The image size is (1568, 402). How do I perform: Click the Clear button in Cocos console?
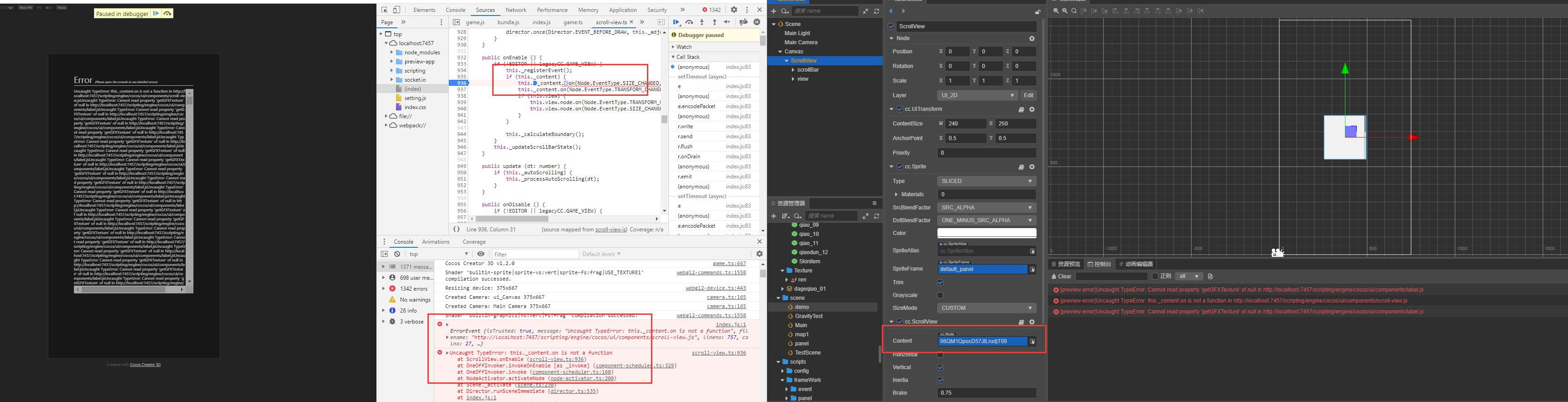[x=1062, y=277]
